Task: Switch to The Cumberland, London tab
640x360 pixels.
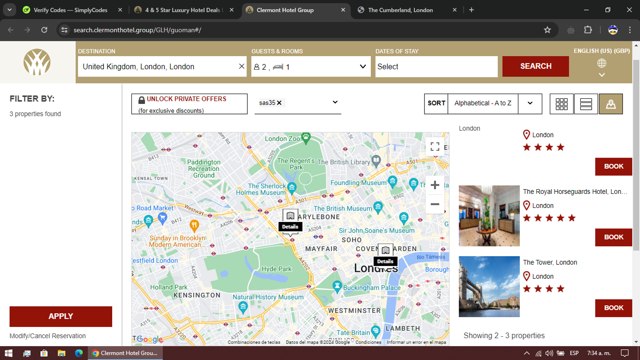Action: [407, 10]
